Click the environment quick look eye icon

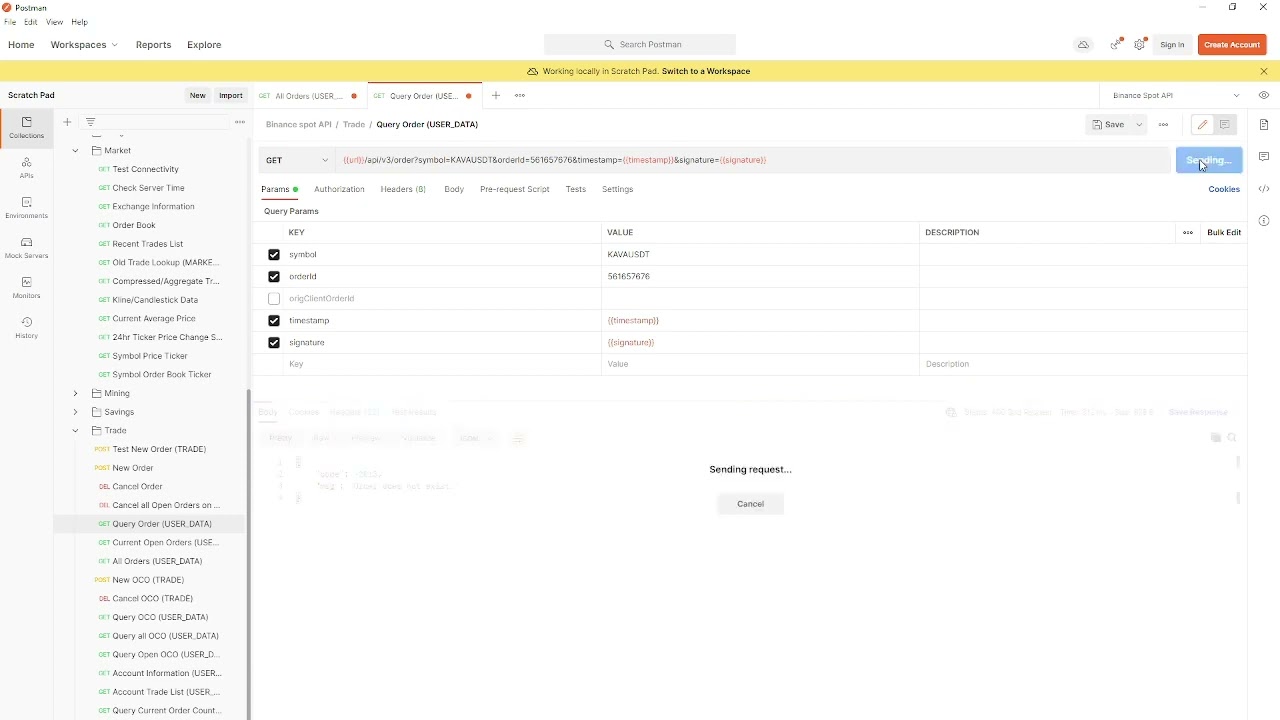click(x=1264, y=96)
